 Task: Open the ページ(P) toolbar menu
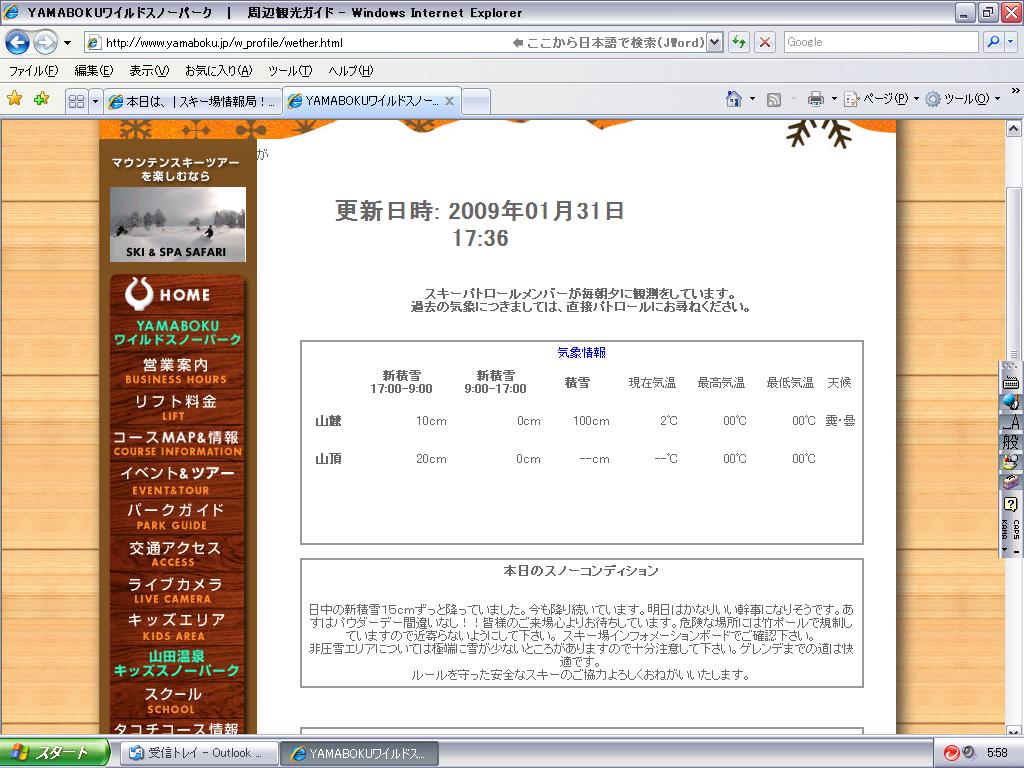click(x=881, y=99)
